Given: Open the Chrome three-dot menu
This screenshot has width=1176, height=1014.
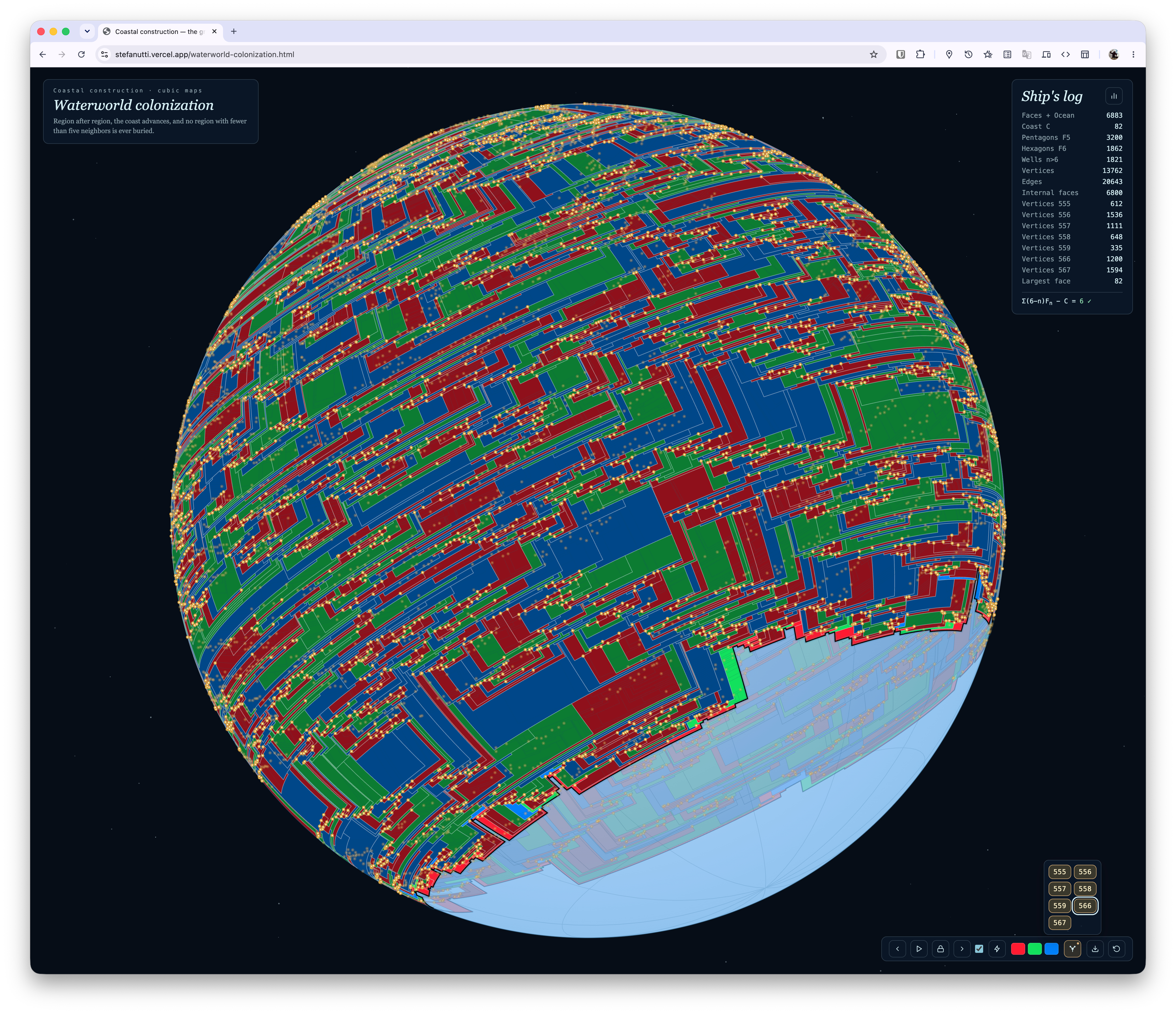Looking at the screenshot, I should pos(1133,54).
